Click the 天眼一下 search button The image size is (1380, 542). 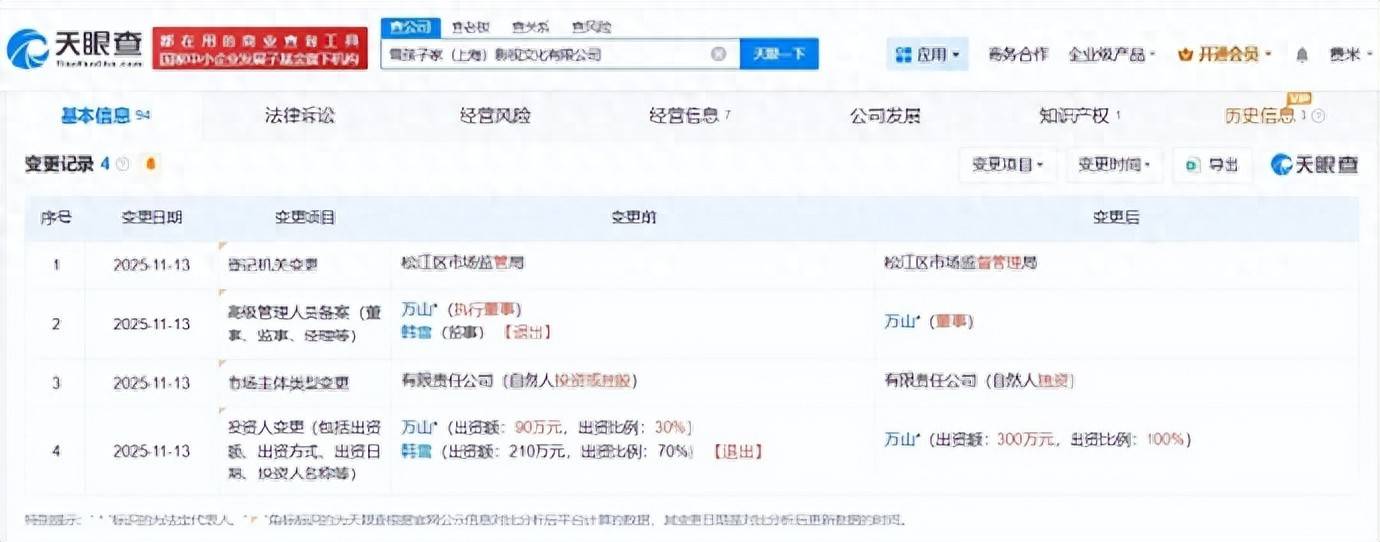coord(779,54)
